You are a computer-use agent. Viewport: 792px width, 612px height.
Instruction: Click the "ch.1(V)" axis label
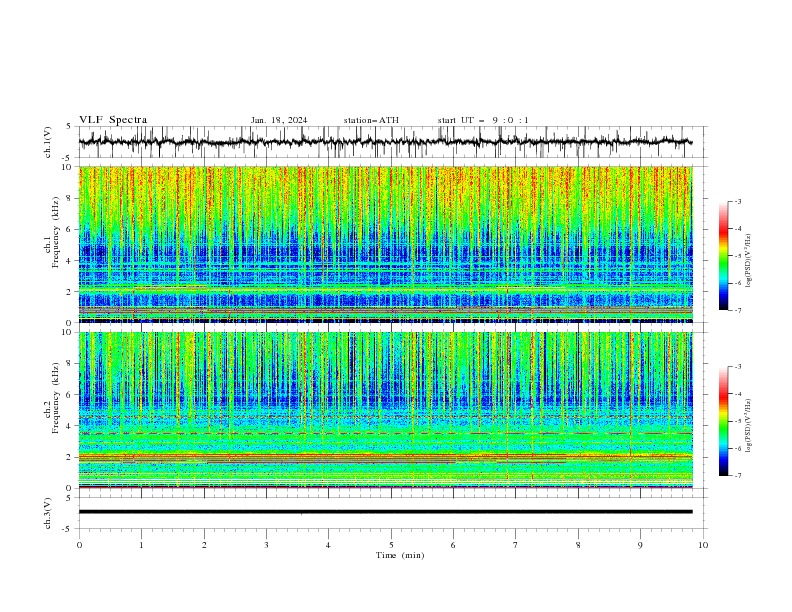(48, 142)
